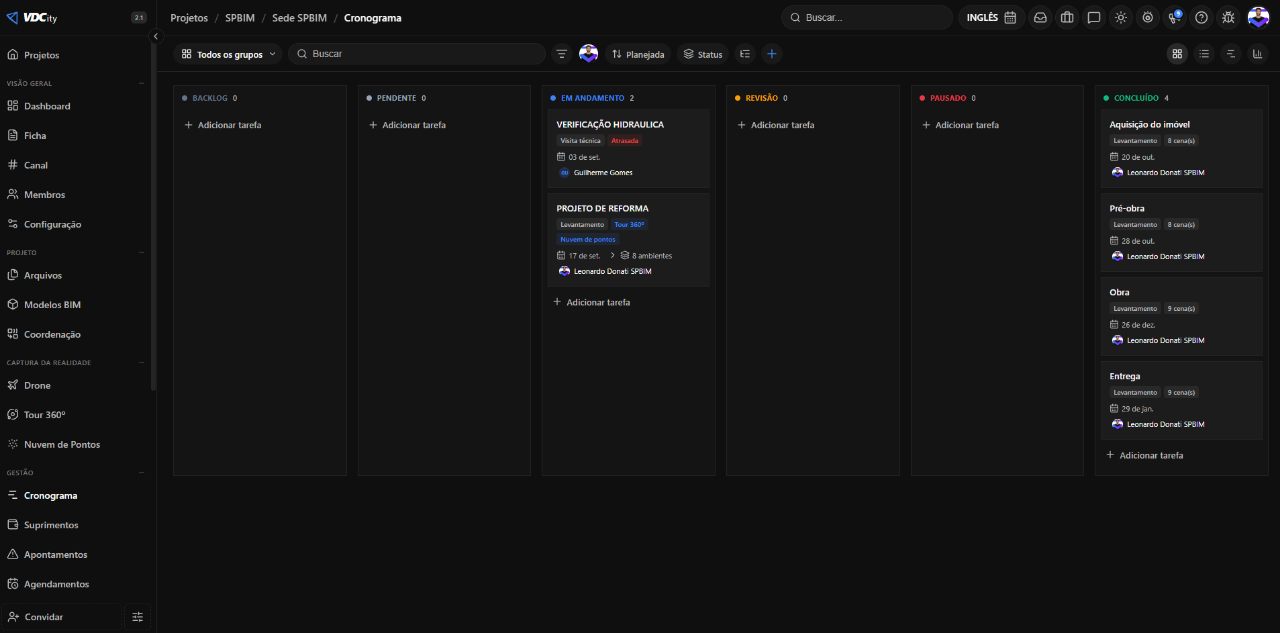Click the bug report icon in the top bar

tap(1228, 17)
